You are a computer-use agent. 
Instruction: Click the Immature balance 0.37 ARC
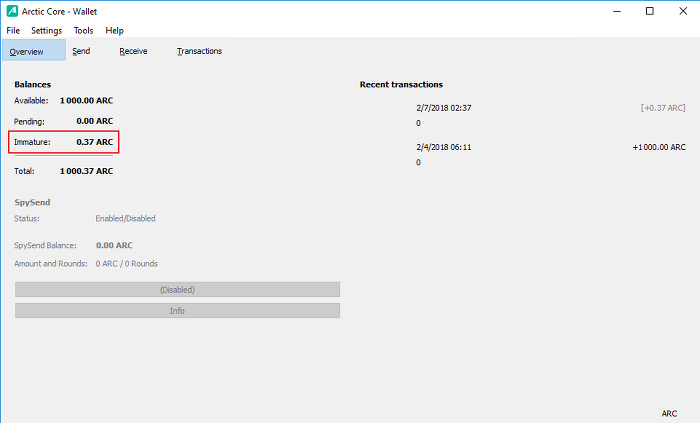click(95, 142)
